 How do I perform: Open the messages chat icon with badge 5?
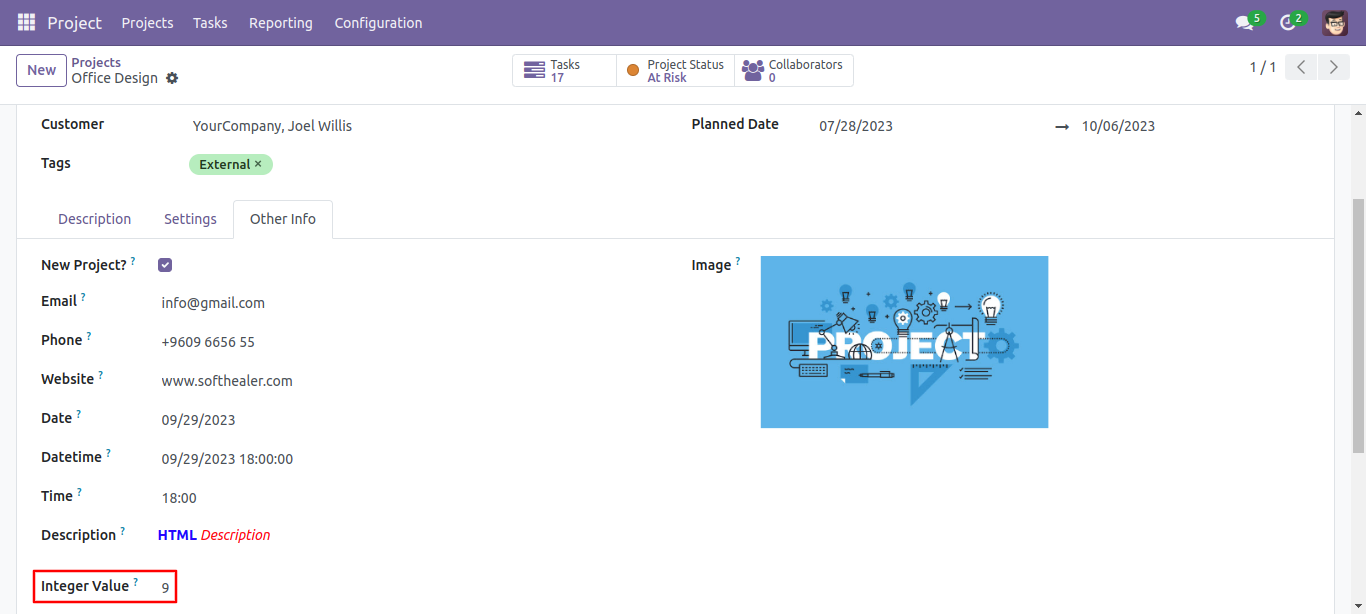(x=1244, y=22)
